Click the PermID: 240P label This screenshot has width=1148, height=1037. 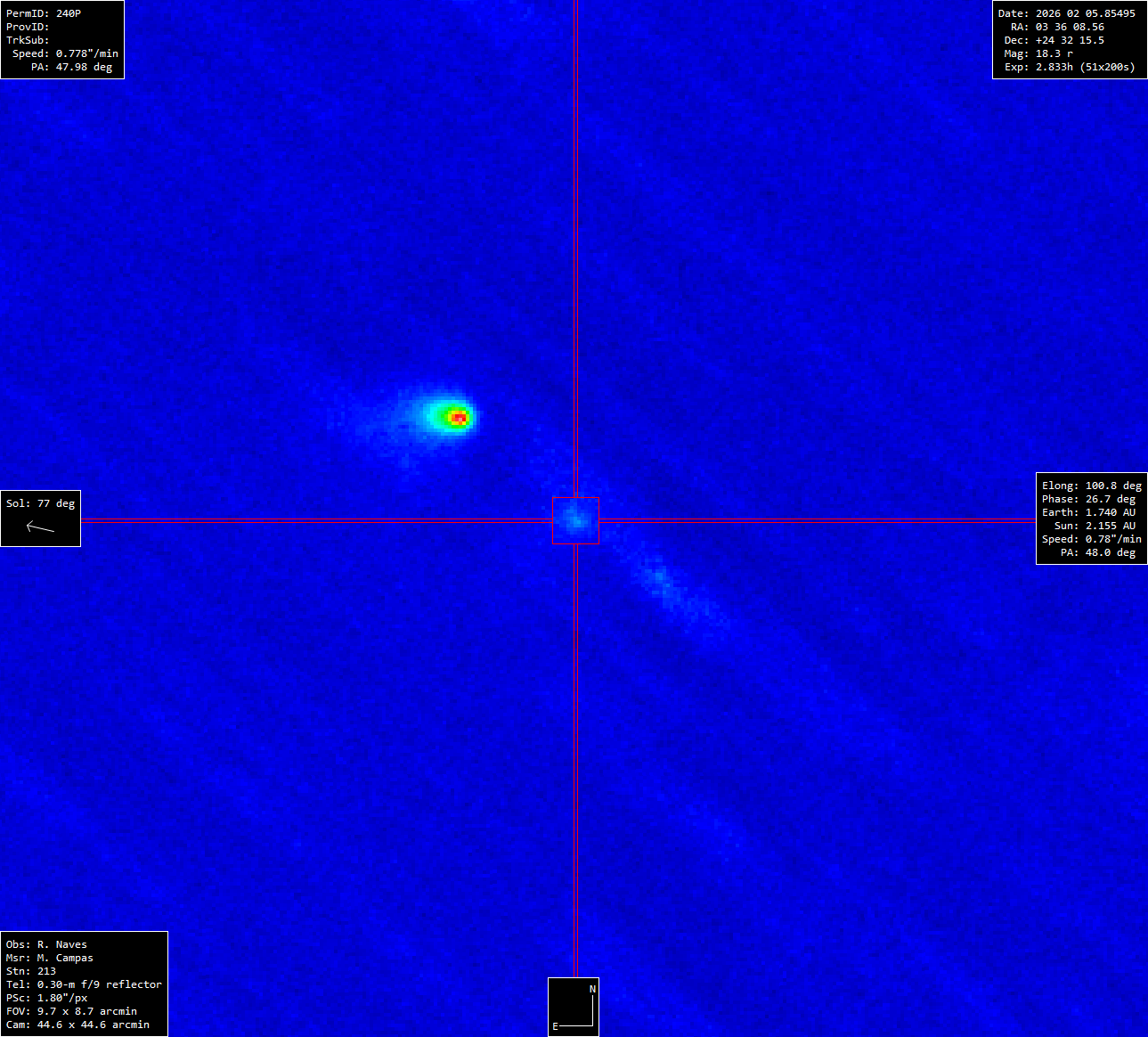(x=44, y=13)
